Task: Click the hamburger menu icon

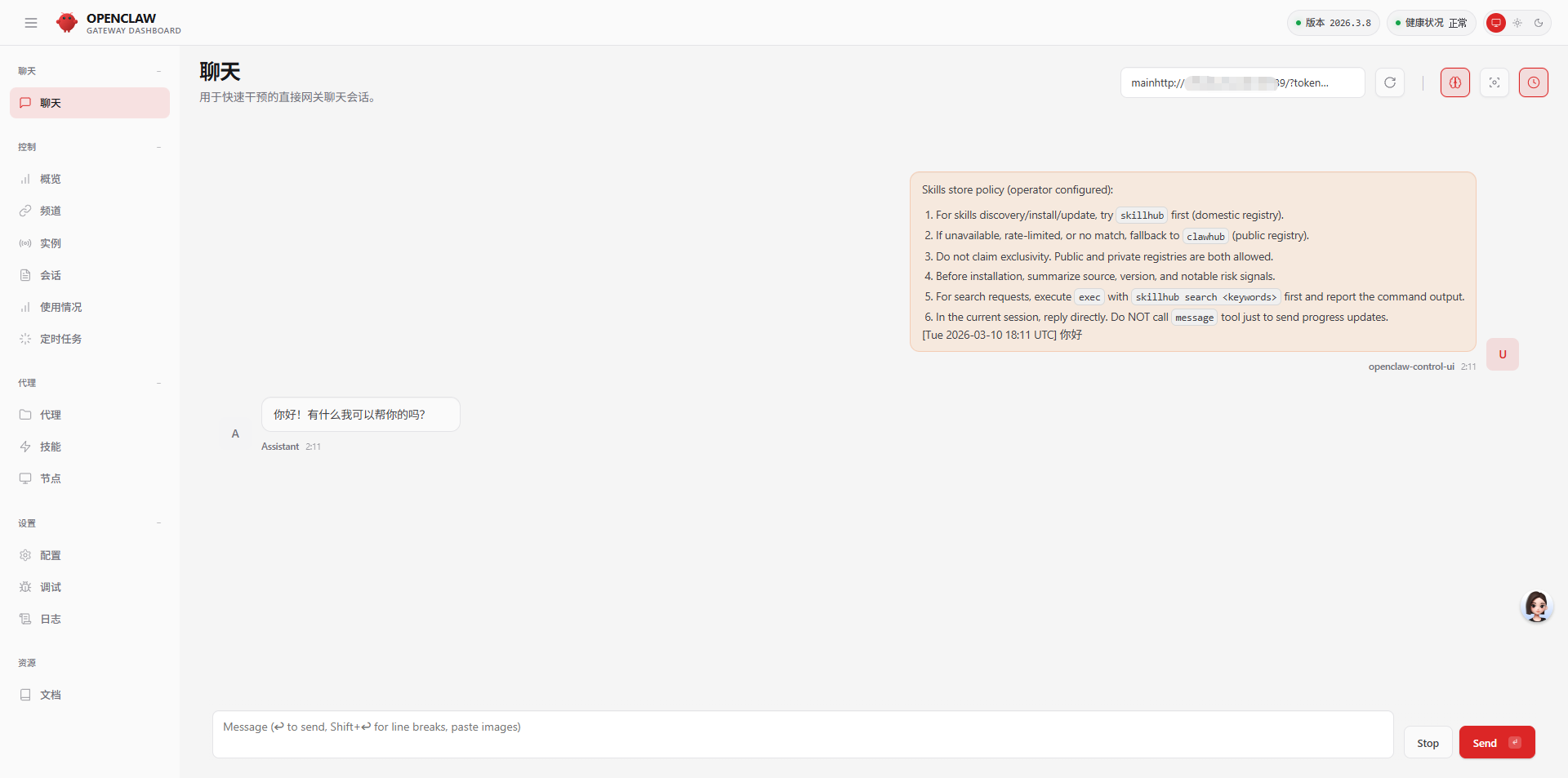Action: [x=31, y=23]
